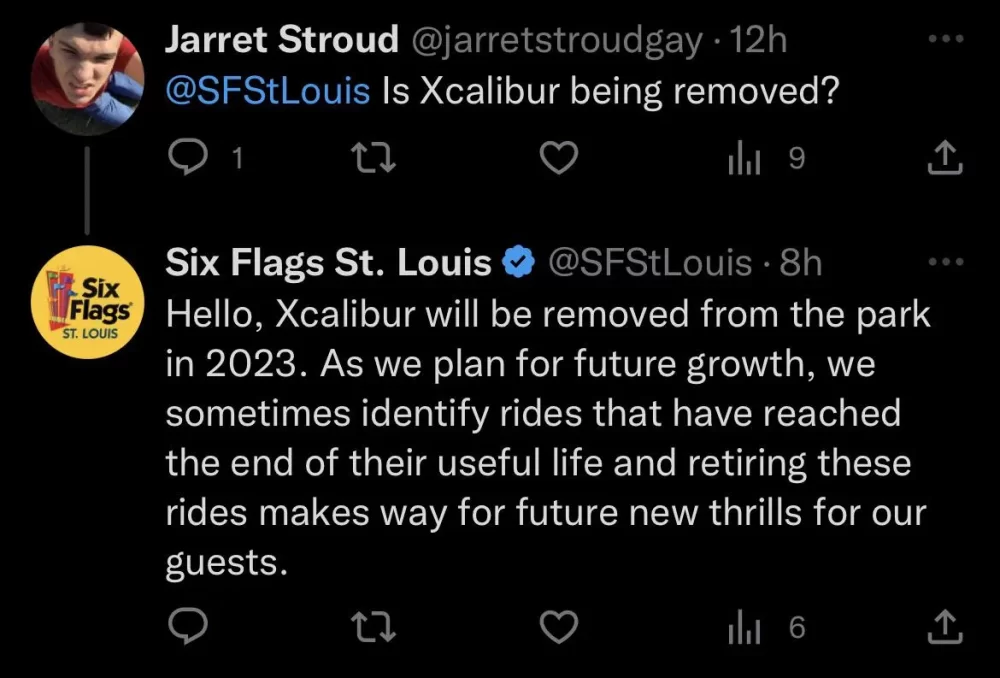The image size is (1000, 678).
Task: Click the @SFStLouis mention link
Action: [x=268, y=92]
